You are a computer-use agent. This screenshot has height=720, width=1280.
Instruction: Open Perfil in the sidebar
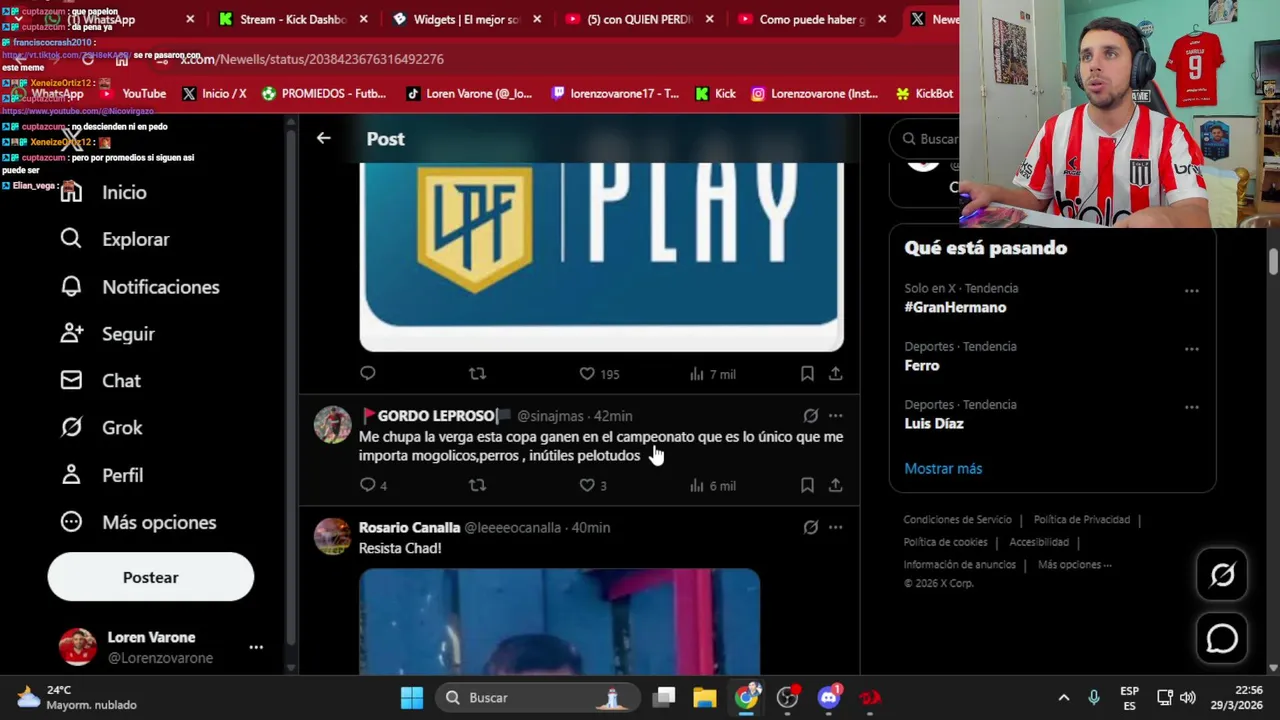(101, 475)
